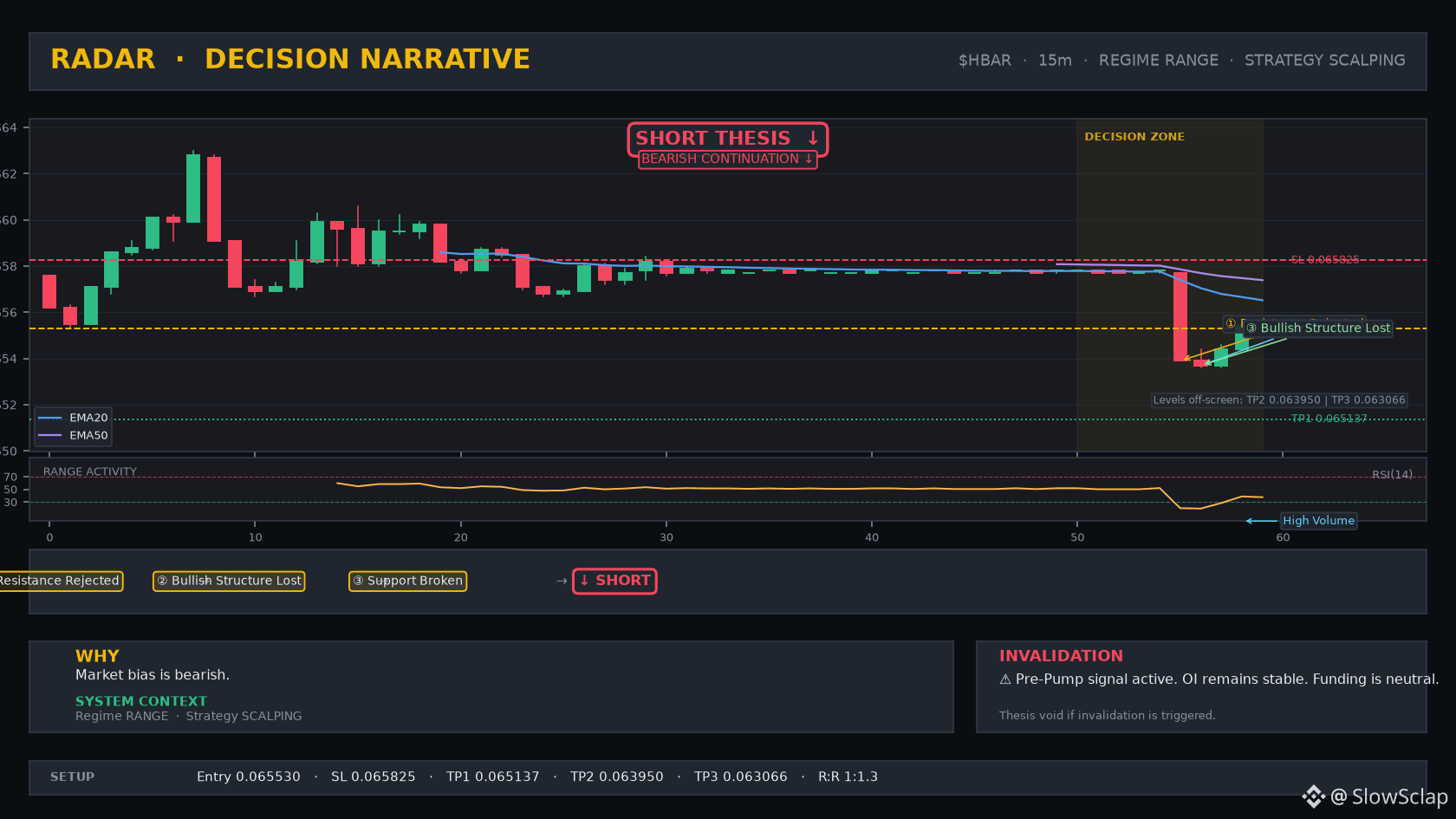Click the large red breakdown candle in Decision Zone

[x=1180, y=316]
